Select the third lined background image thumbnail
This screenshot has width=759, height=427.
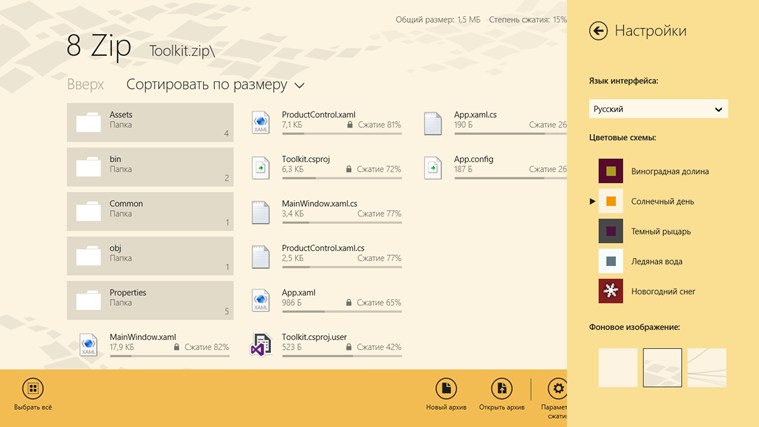(x=706, y=367)
